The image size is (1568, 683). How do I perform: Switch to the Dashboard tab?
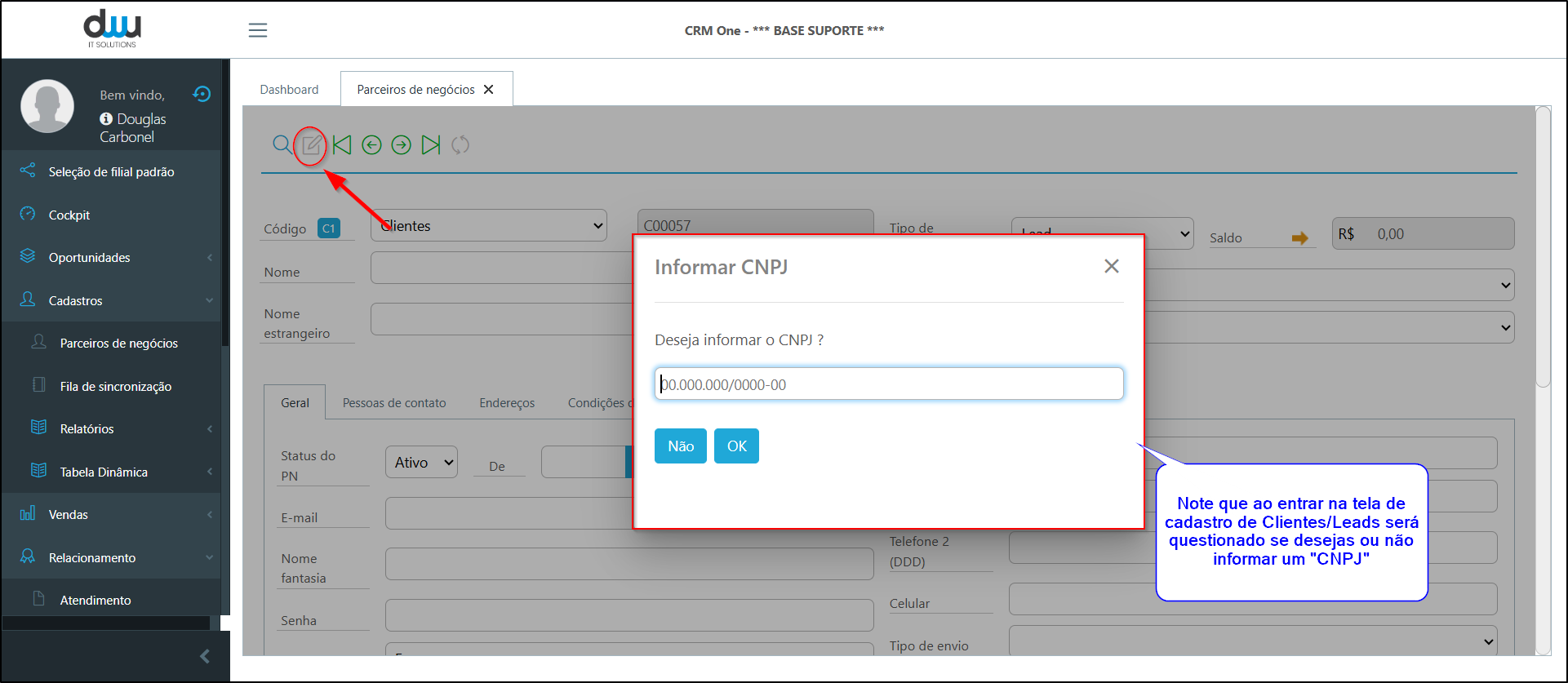click(x=289, y=90)
